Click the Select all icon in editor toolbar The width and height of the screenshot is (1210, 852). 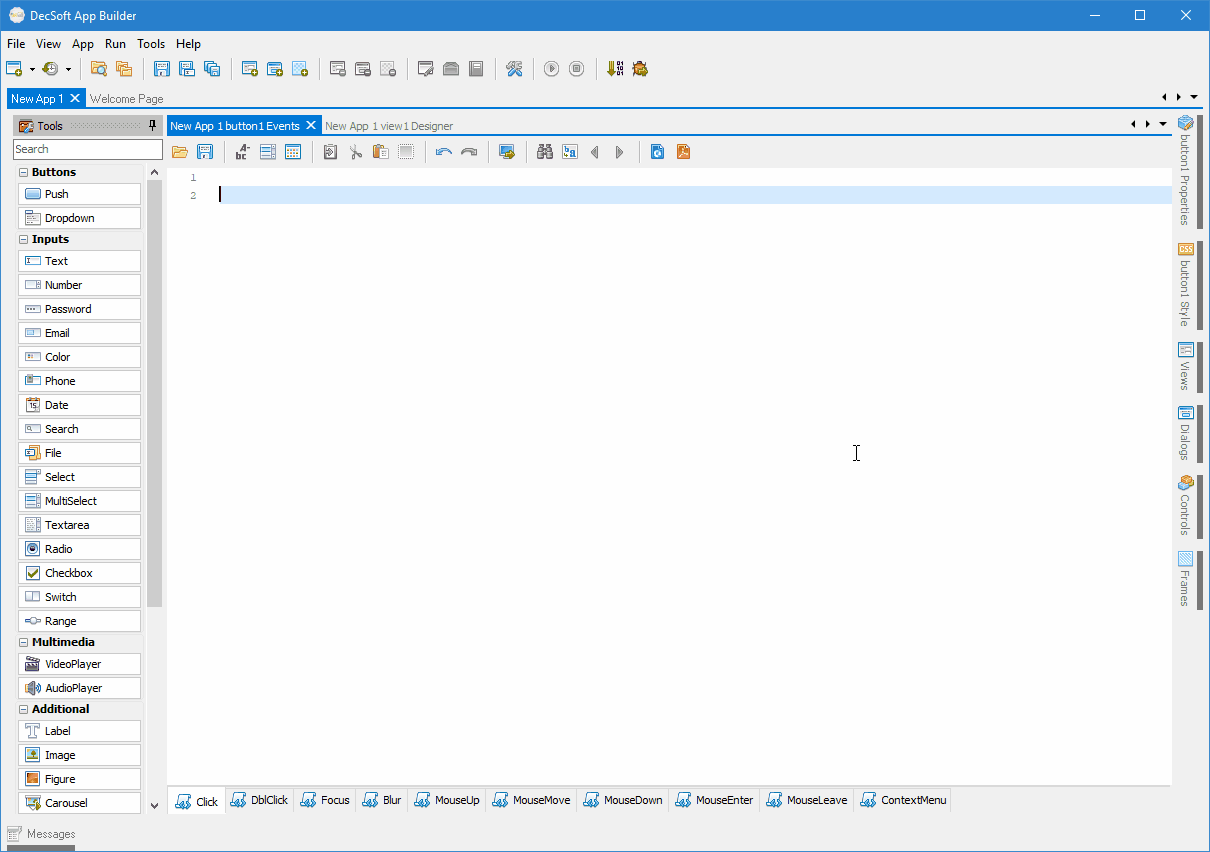405,152
